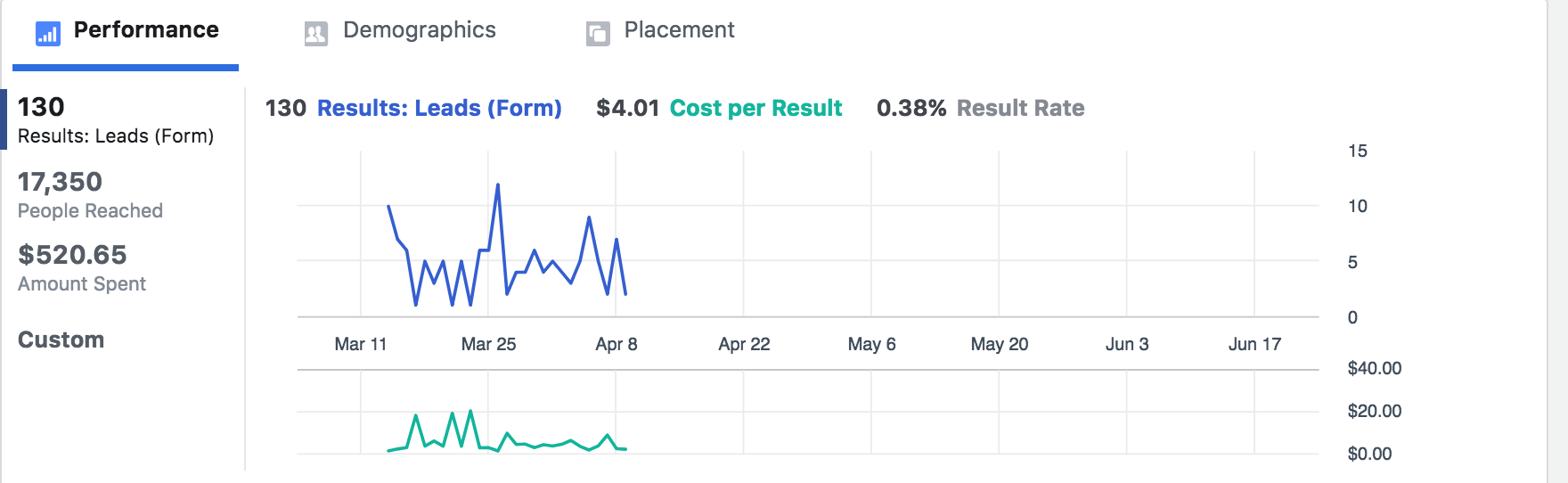Click the Apr 8 date axis label

(617, 344)
